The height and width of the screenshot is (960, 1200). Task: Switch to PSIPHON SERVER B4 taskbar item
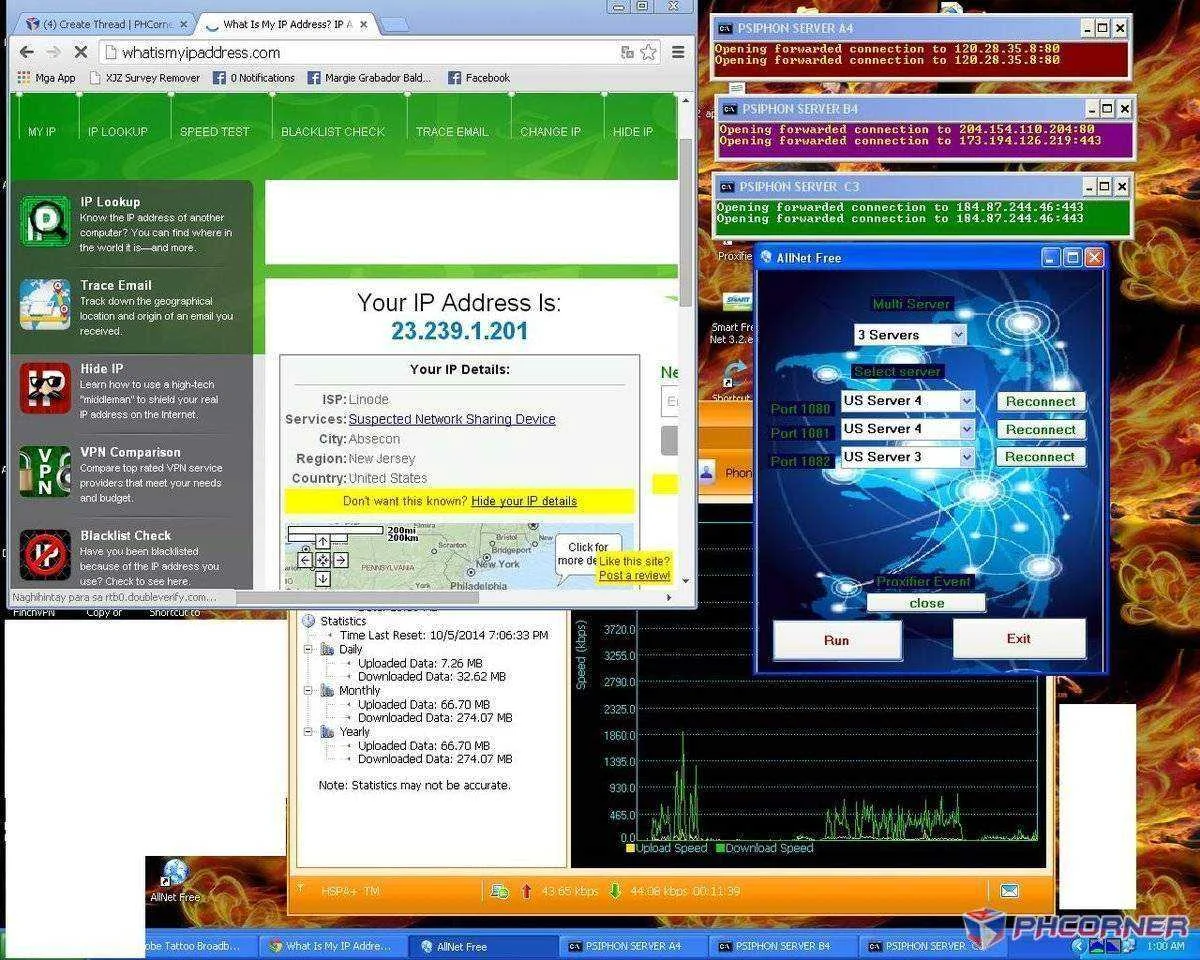pyautogui.click(x=782, y=946)
